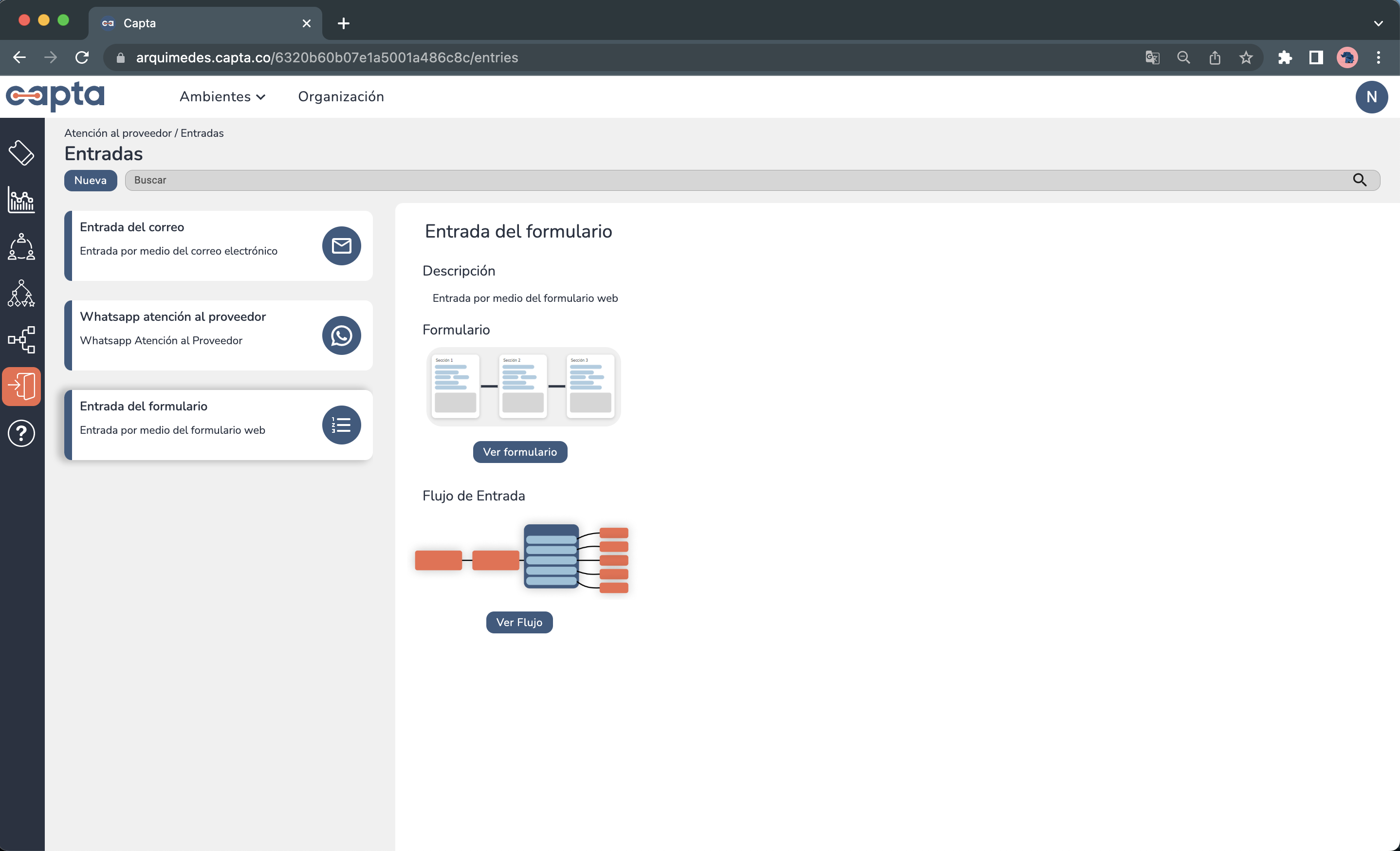1400x851 pixels.
Task: Click the search magnifier icon
Action: pyautogui.click(x=1359, y=180)
